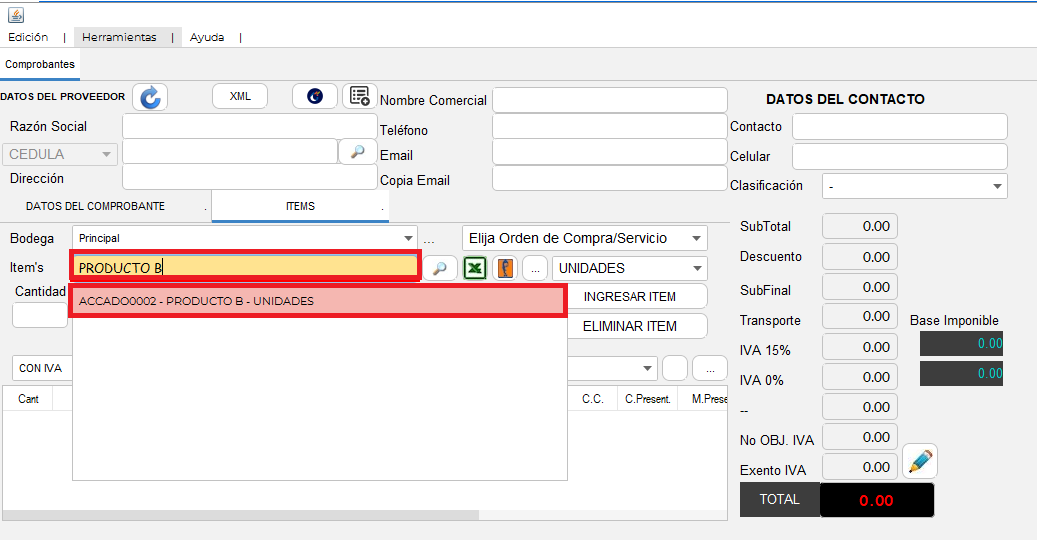The width and height of the screenshot is (1037, 540).
Task: Click the horizontal scrollbar below the items table
Action: pyautogui.click(x=241, y=515)
